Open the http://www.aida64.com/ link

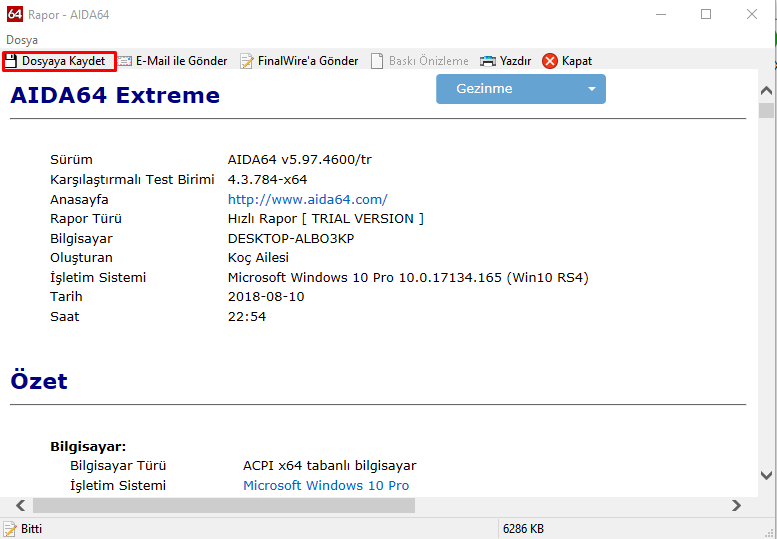[x=307, y=199]
